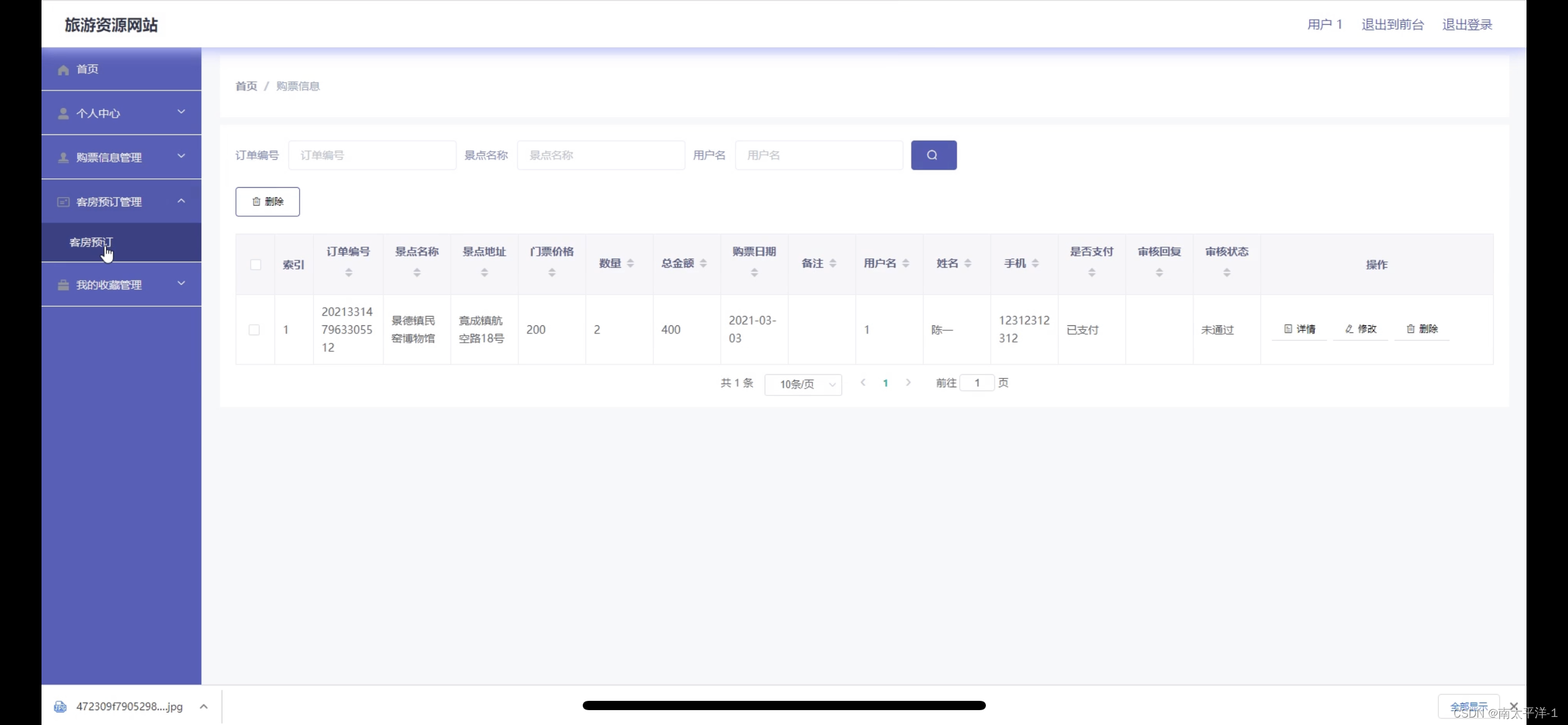Click the 购票信息管理 sidebar icon

tap(63, 157)
